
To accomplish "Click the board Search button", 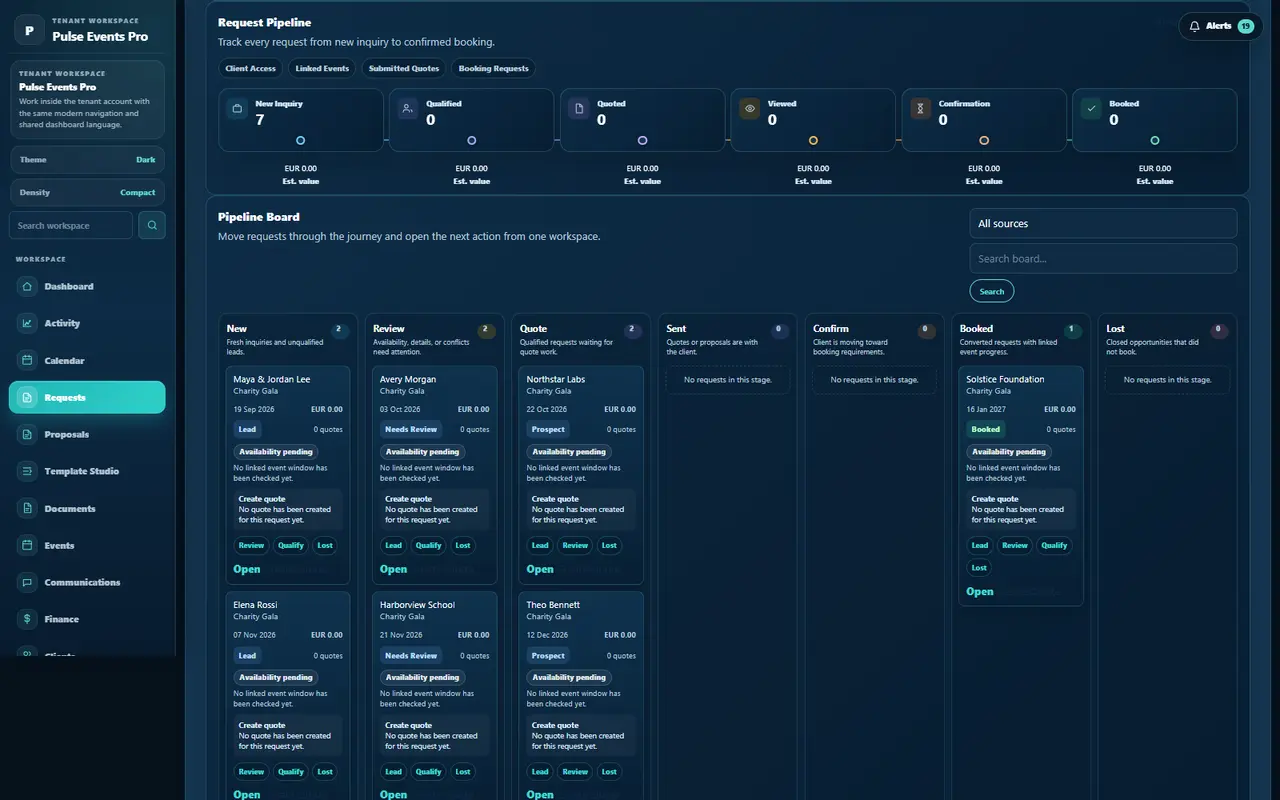I will (x=992, y=291).
